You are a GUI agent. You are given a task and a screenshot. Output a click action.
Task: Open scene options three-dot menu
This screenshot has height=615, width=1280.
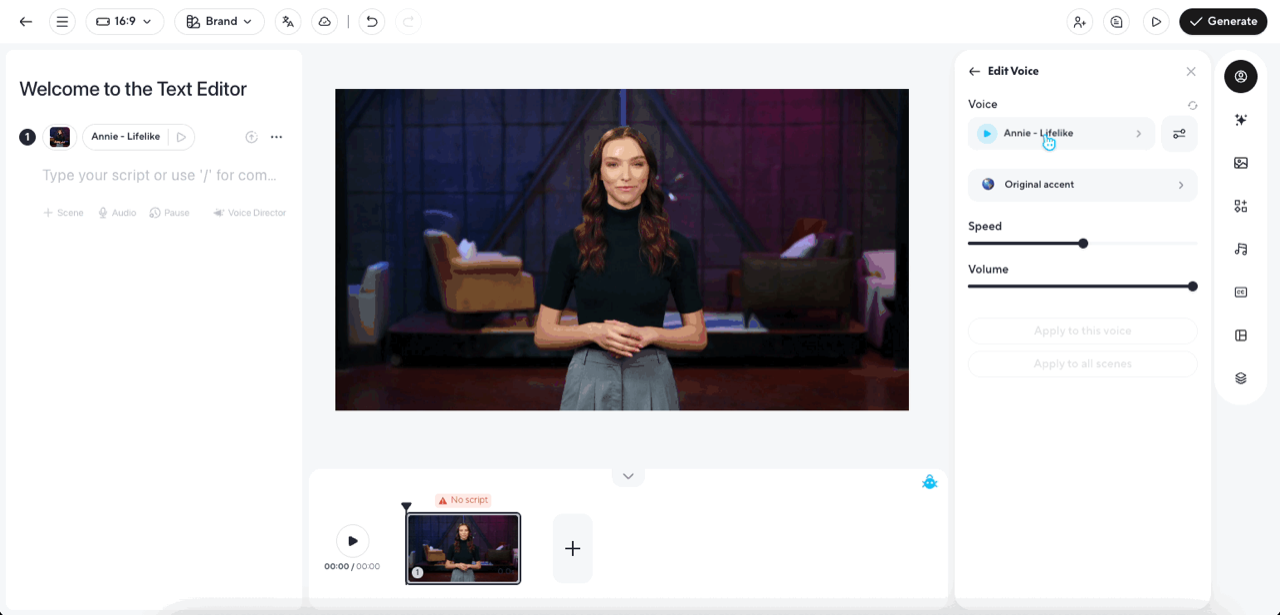[277, 137]
